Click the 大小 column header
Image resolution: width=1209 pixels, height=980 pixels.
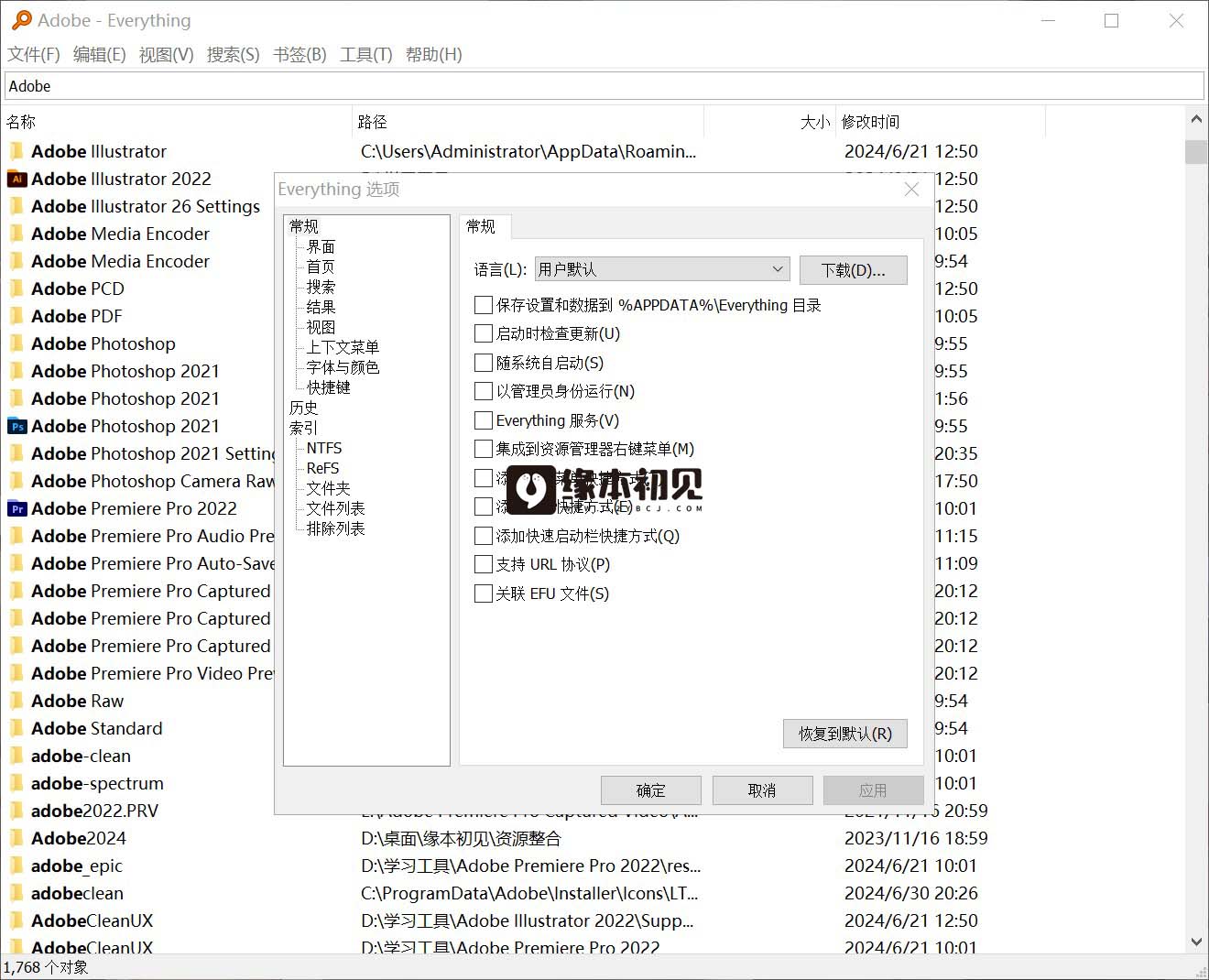pyautogui.click(x=770, y=122)
